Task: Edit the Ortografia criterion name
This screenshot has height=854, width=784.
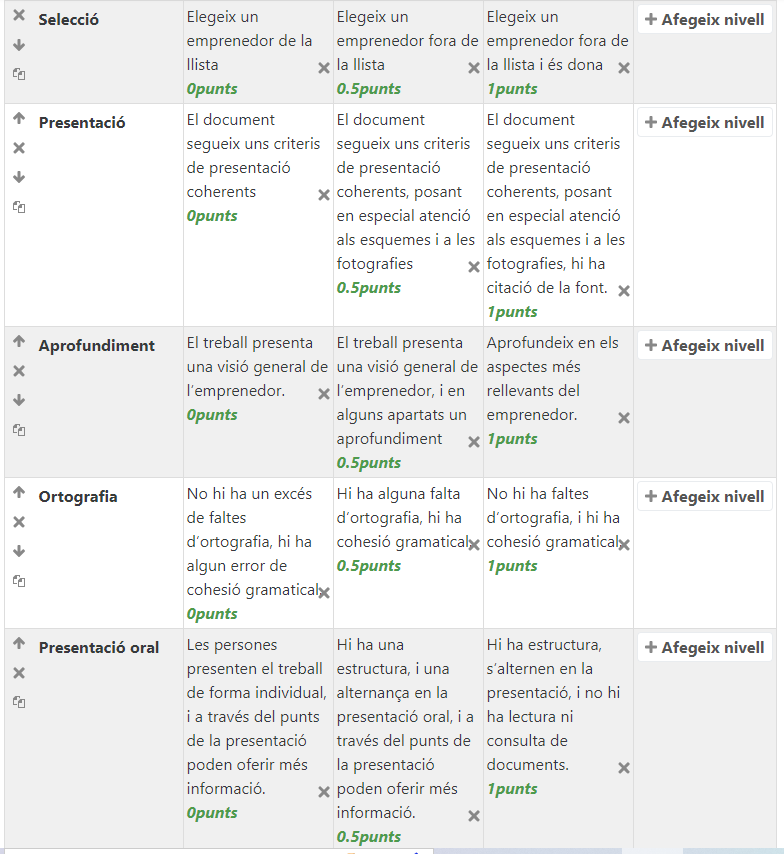Action: click(76, 497)
